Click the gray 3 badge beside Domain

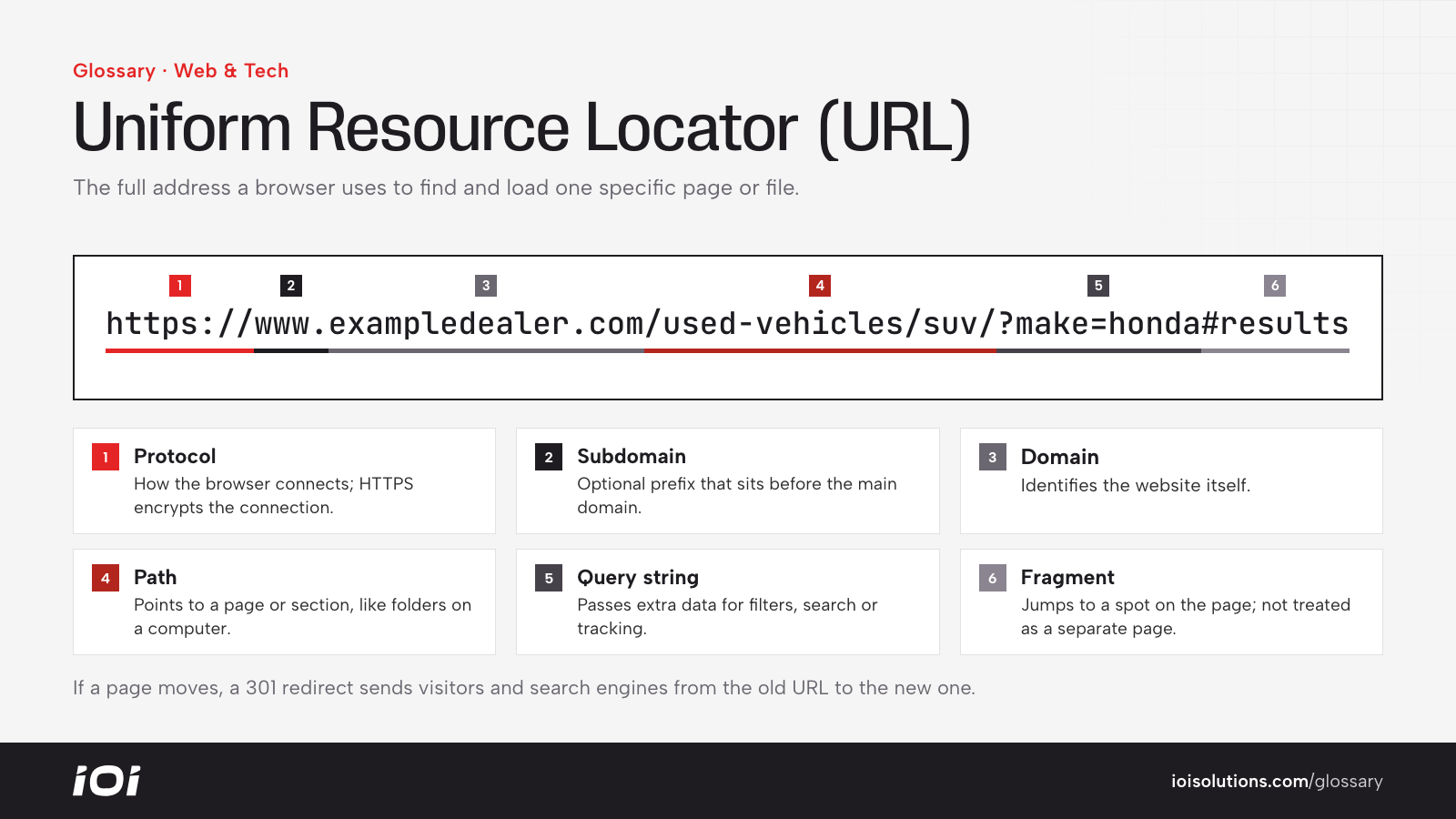coord(993,457)
